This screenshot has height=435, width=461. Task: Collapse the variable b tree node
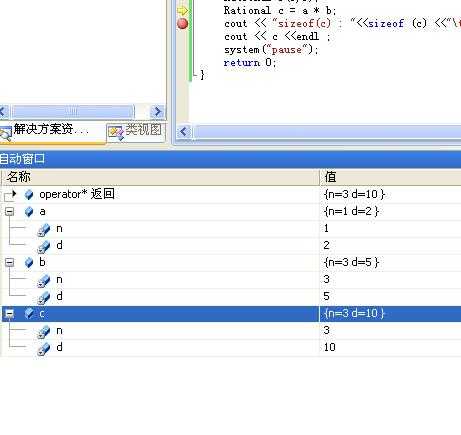pos(10,263)
